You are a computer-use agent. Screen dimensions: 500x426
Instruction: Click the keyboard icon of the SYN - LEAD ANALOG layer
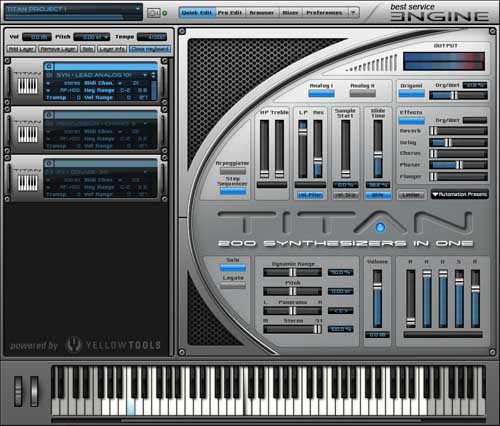click(28, 87)
